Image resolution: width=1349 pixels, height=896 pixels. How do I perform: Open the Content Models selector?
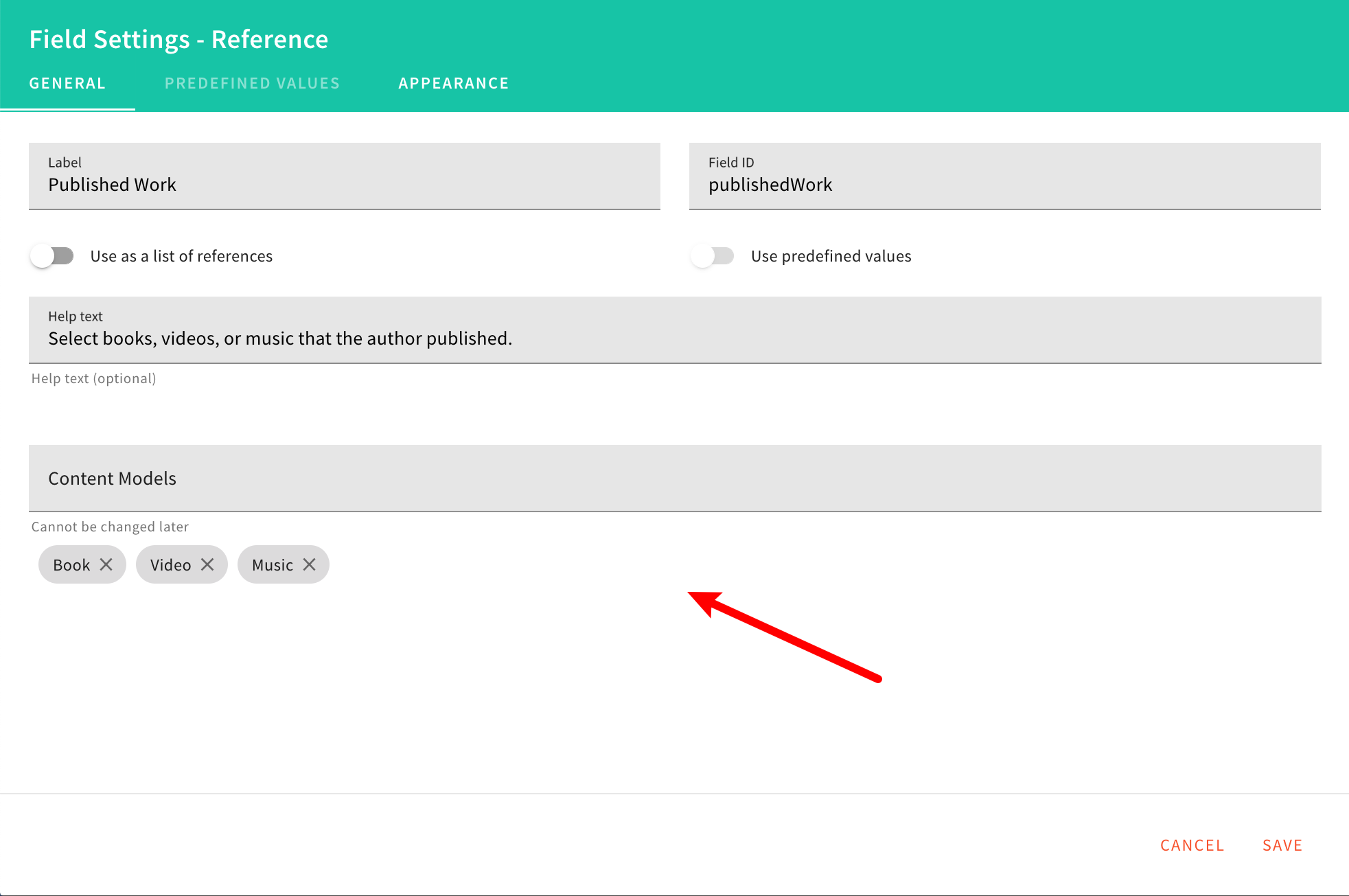click(x=674, y=478)
